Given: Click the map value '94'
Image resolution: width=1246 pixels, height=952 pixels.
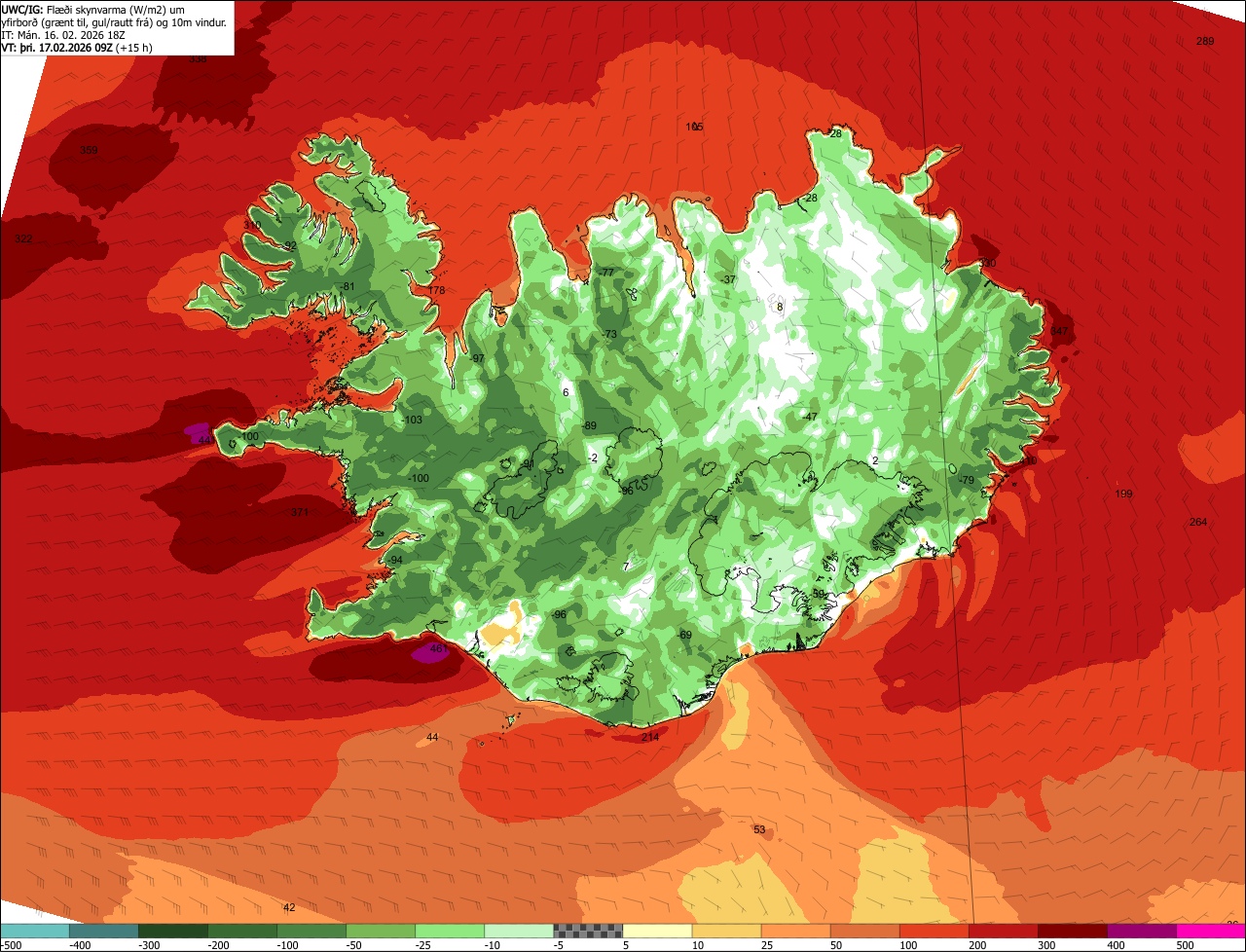Looking at the screenshot, I should 396,561.
